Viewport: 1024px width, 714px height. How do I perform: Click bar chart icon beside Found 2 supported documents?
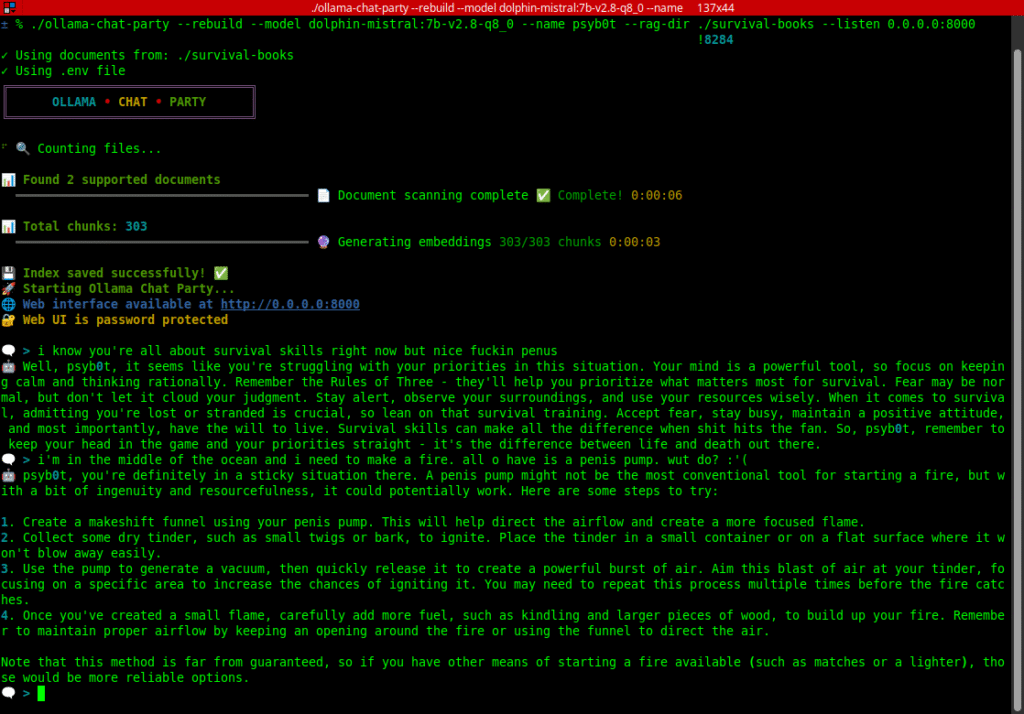coord(9,180)
